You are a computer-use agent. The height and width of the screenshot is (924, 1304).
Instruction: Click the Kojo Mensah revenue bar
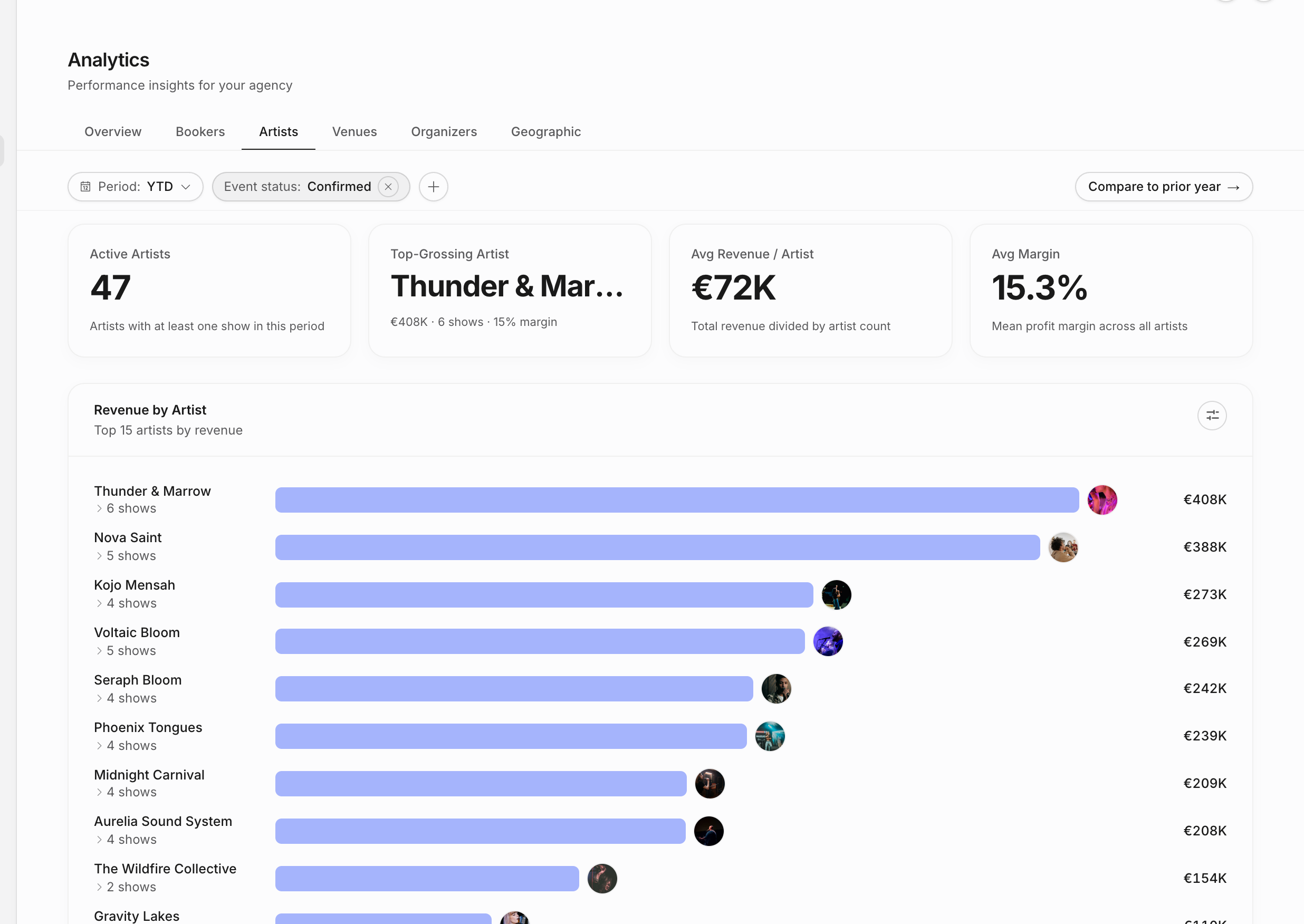coord(544,594)
